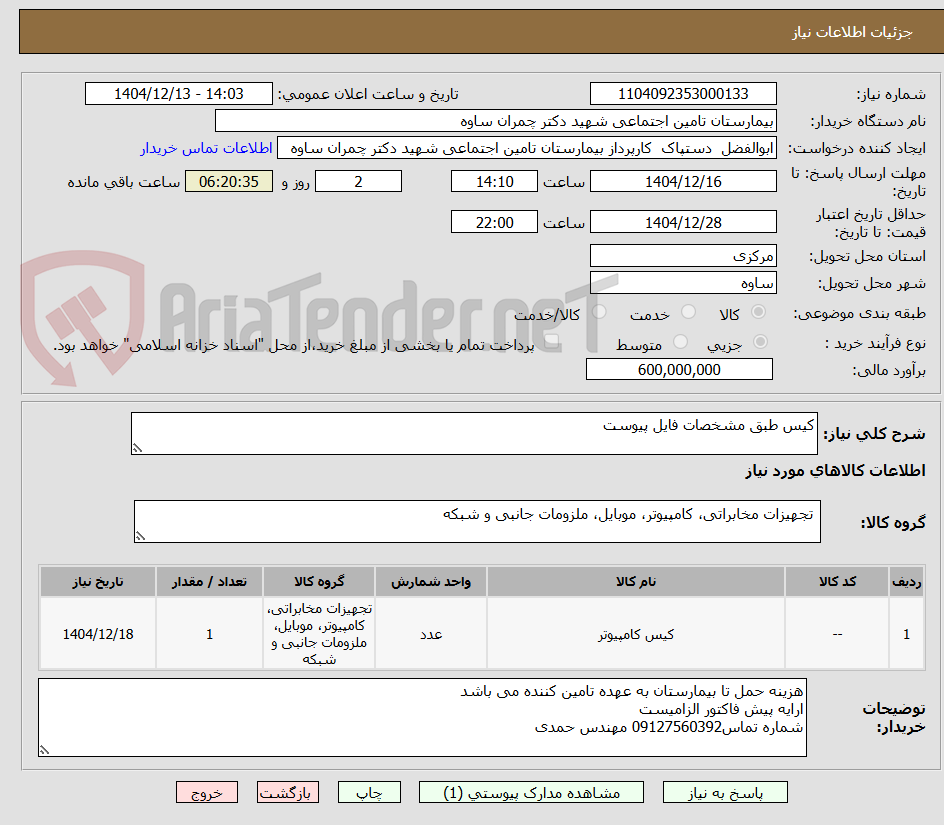This screenshot has width=944, height=825.
Task: Click the response deadline date 1404/12/16
Action: tap(683, 181)
